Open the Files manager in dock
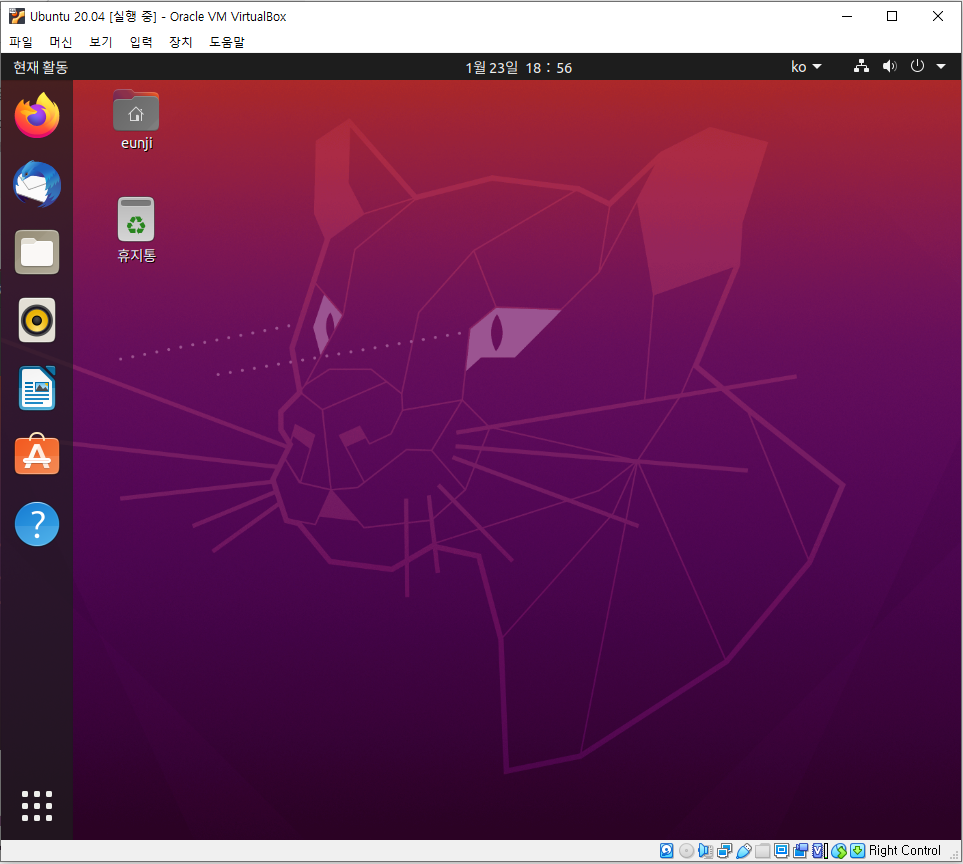Viewport: 963px width, 864px height. pos(37,252)
